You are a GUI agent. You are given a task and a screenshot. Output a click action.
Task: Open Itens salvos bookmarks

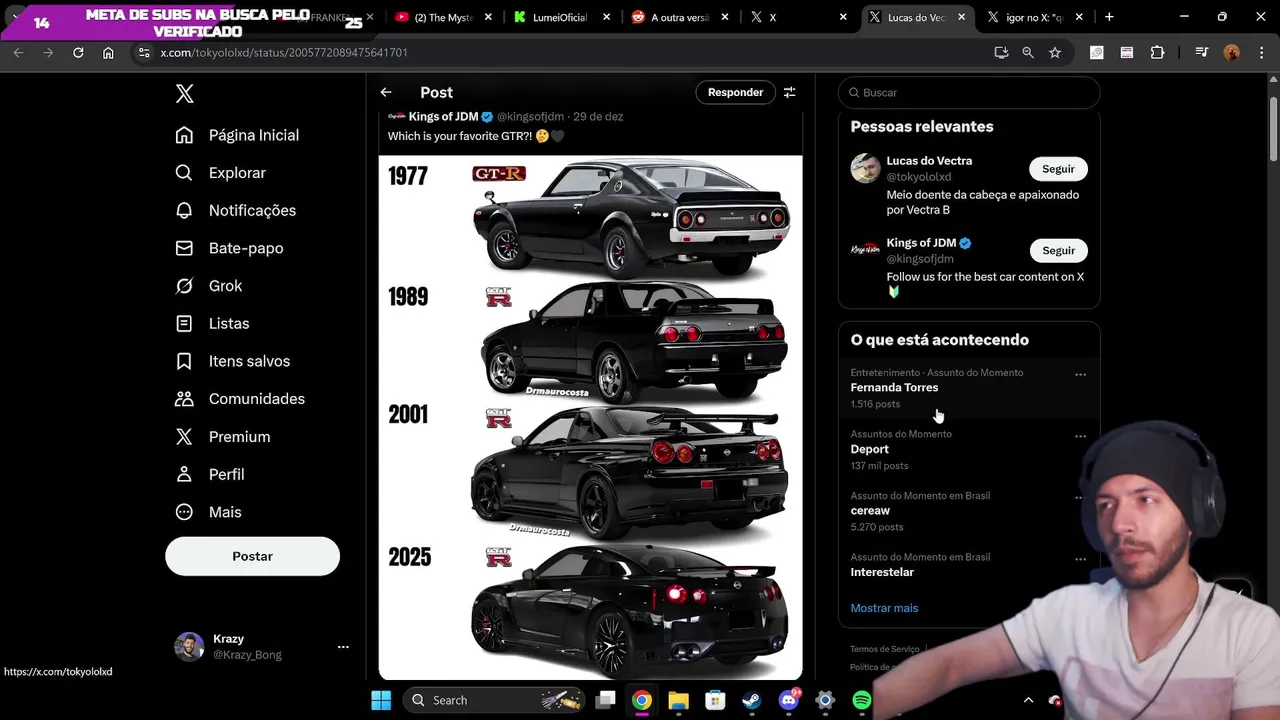pyautogui.click(x=233, y=361)
